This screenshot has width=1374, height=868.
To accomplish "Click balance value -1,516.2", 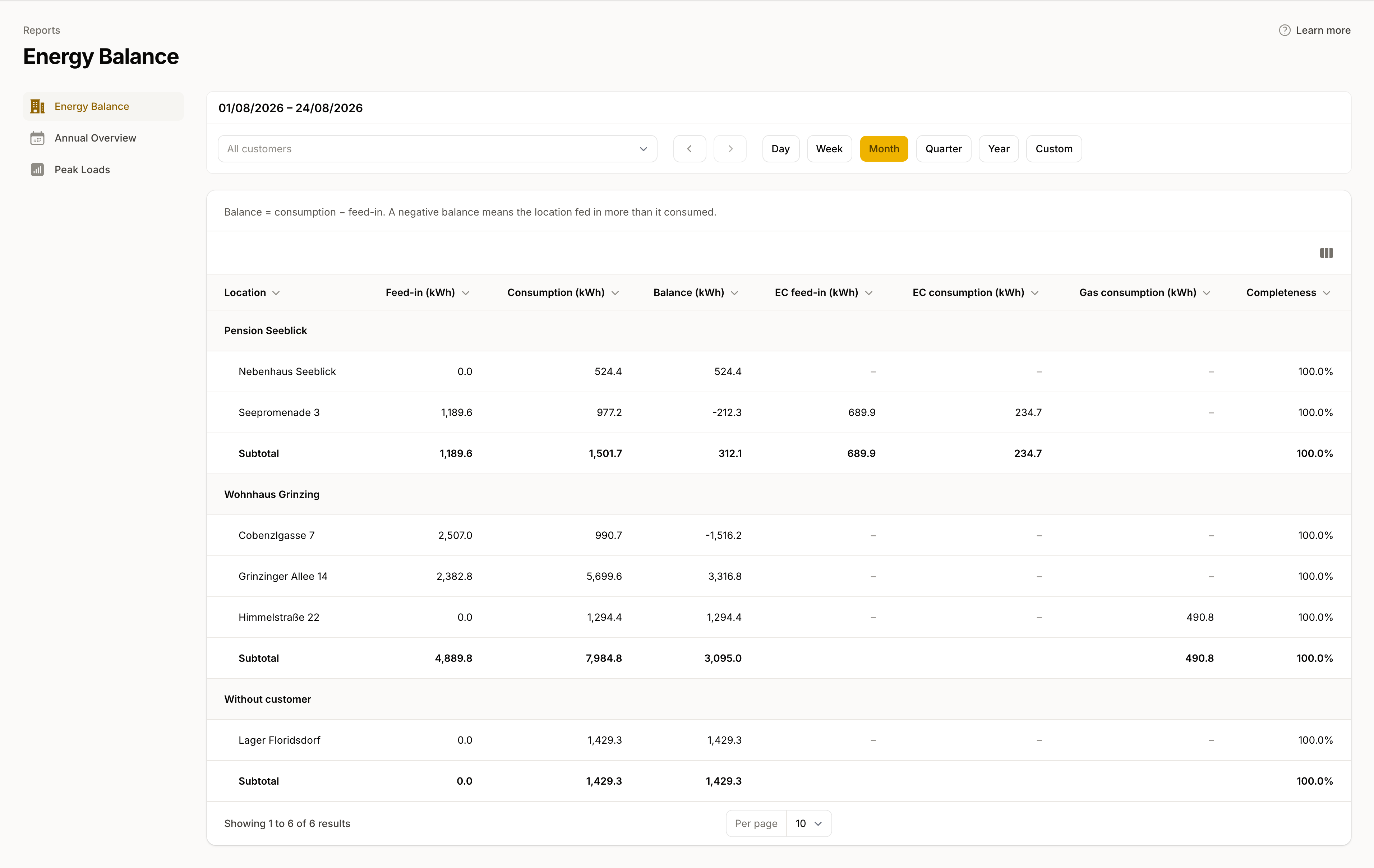I will [x=723, y=535].
